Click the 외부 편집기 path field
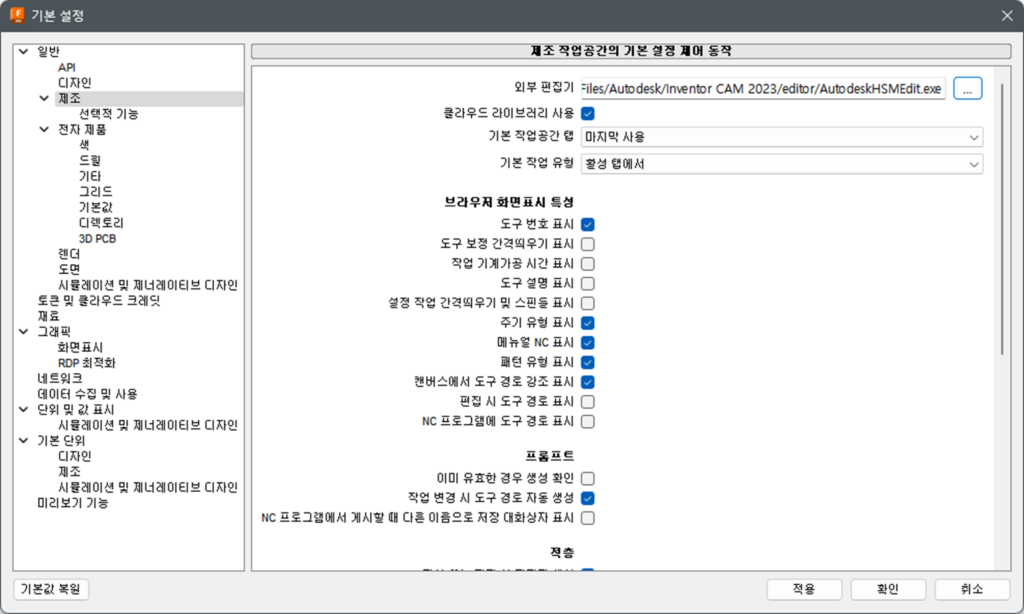Screen dimensions: 1024x614 pyautogui.click(x=762, y=88)
